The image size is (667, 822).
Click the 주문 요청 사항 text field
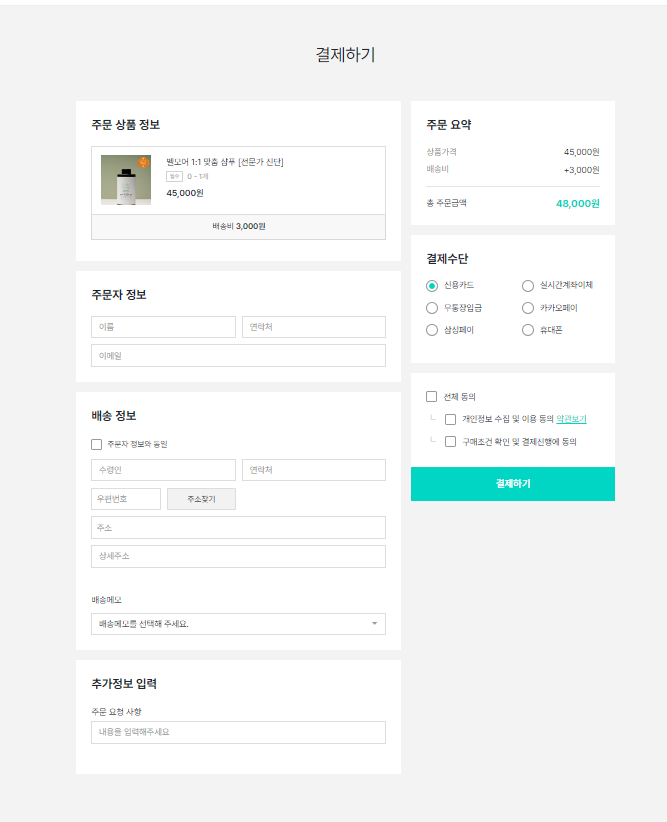238,732
